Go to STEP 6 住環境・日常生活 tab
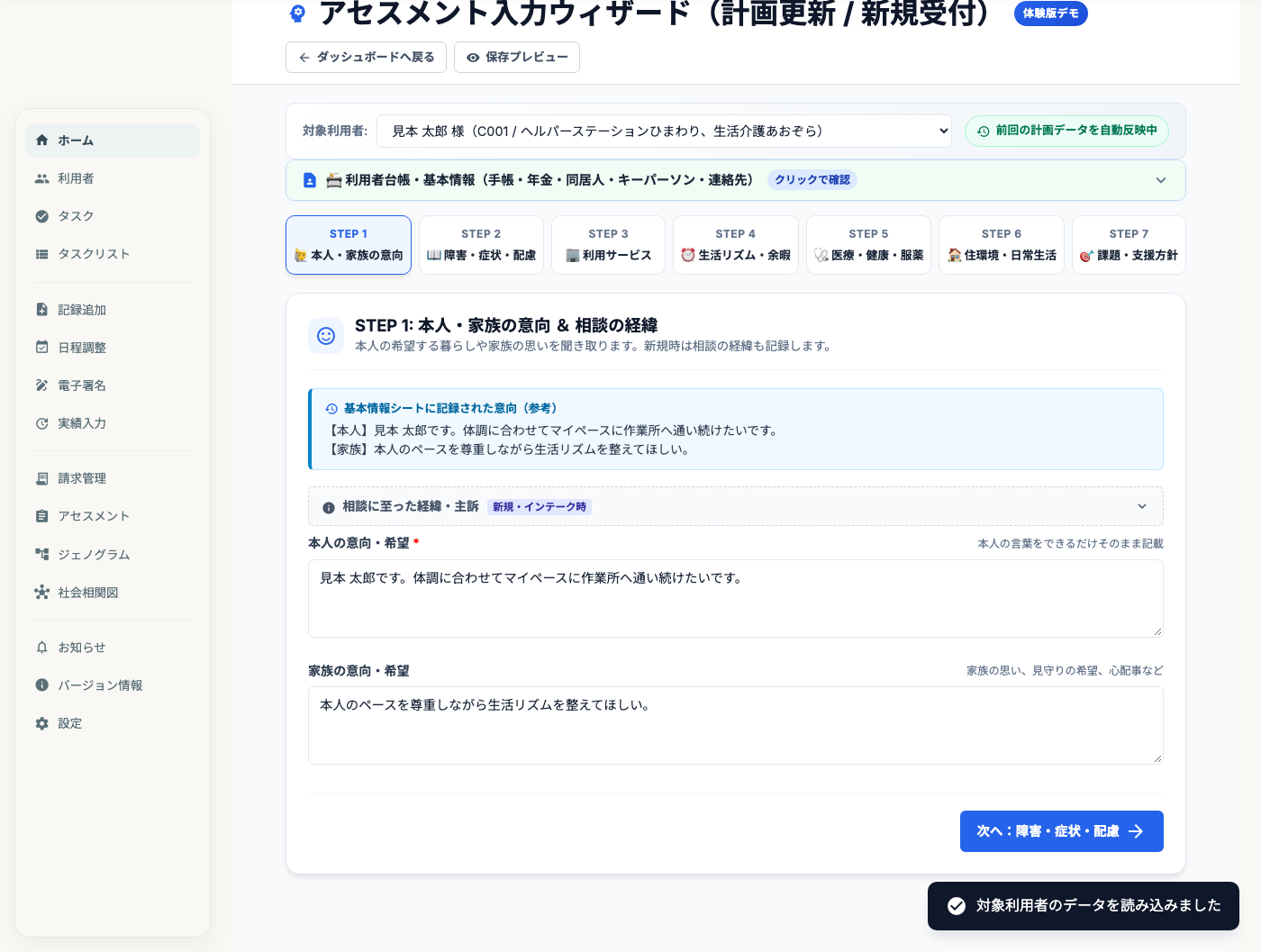Screen dimensions: 1261x952 coord(1002,245)
